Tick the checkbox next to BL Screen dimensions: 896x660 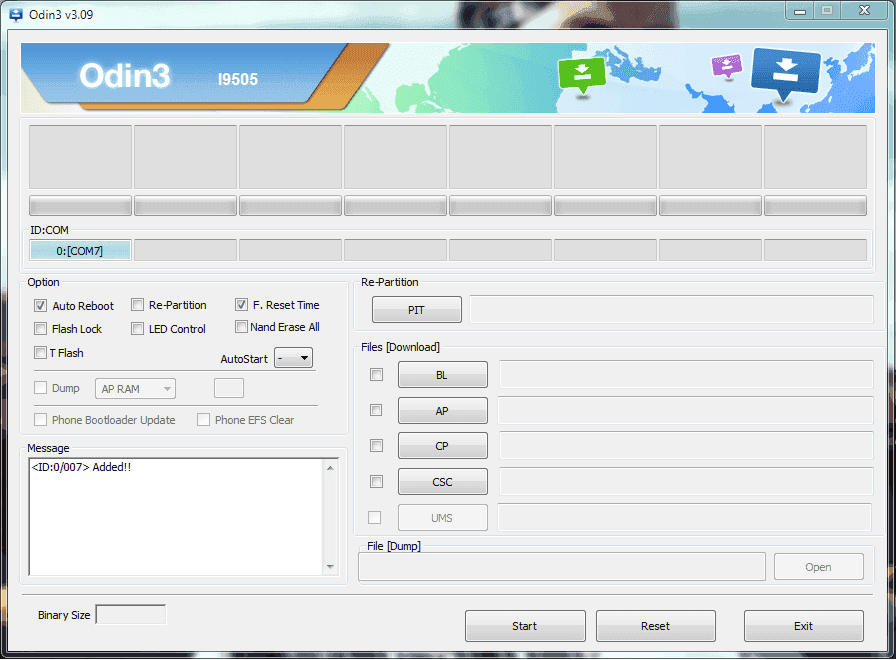[x=376, y=374]
